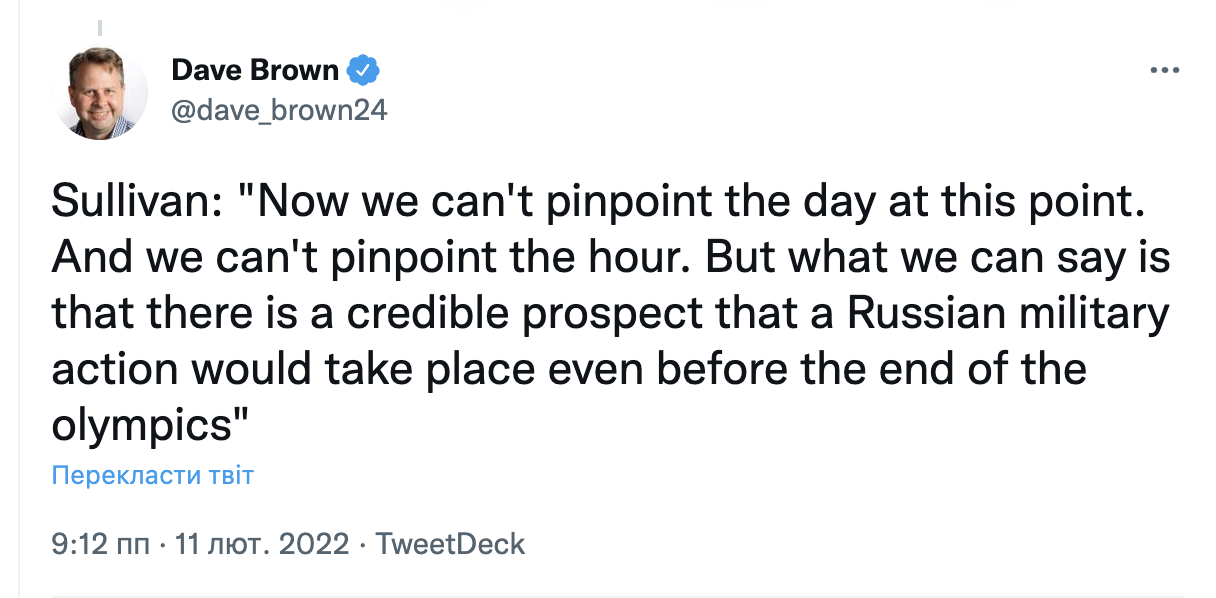
Task: Click the Dave Brown display name
Action: click(x=256, y=70)
